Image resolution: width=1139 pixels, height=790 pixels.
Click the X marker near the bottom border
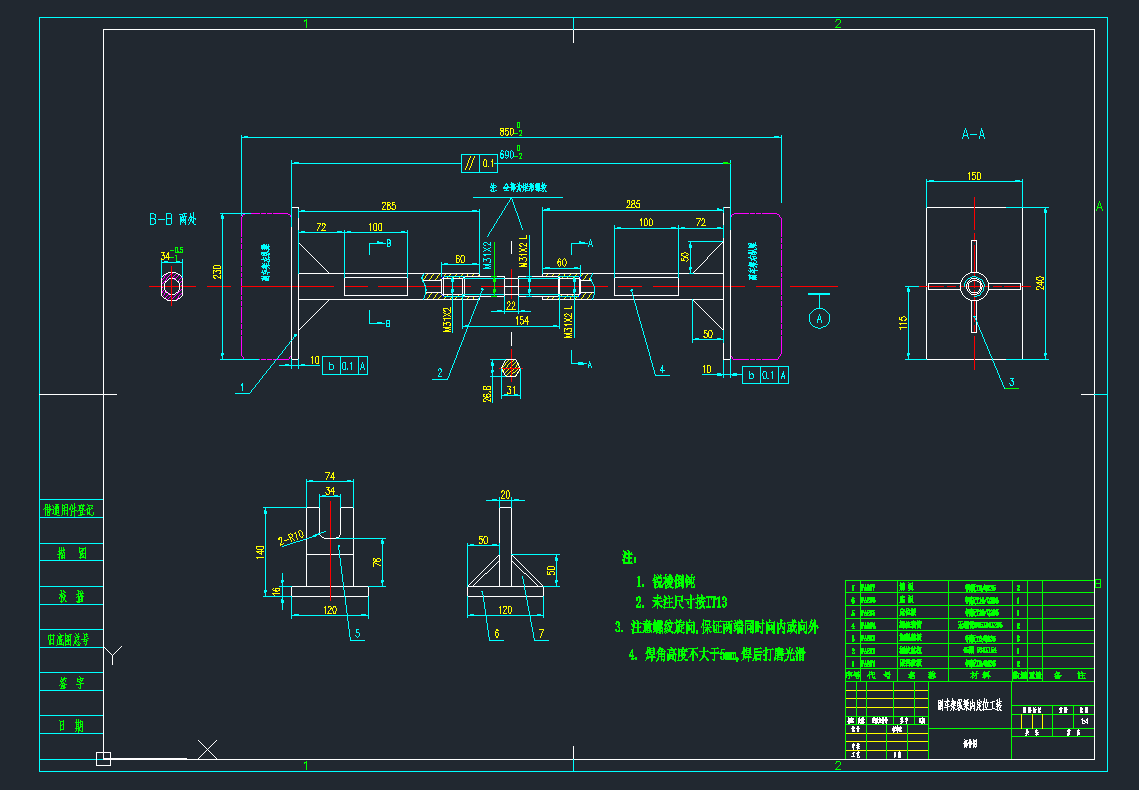pyautogui.click(x=208, y=748)
